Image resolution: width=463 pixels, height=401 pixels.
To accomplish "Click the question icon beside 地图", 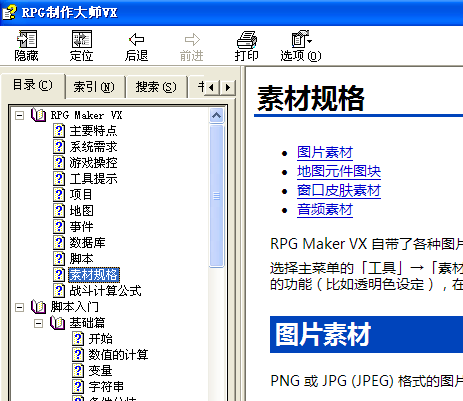I will (59, 211).
